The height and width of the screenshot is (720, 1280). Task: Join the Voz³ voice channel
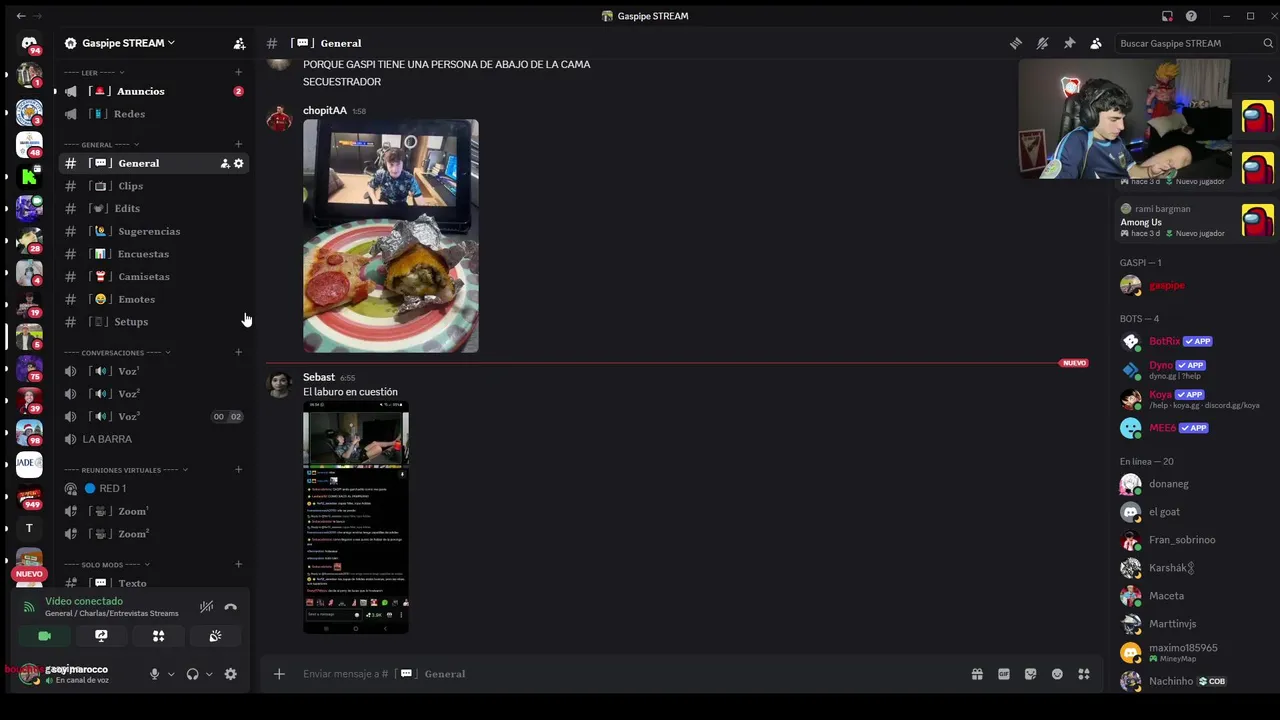tap(153, 416)
